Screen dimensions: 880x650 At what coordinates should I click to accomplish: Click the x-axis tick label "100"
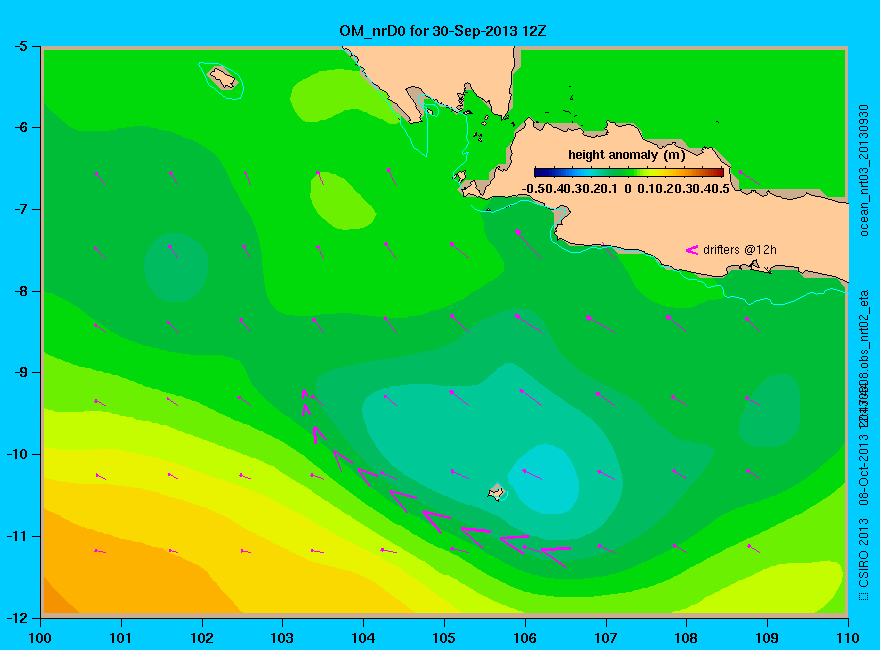coord(40,638)
